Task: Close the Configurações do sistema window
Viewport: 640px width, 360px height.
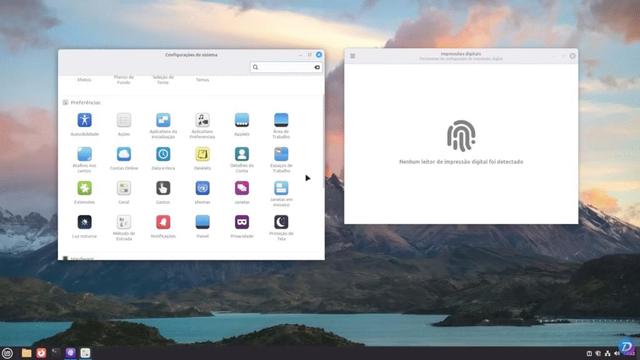Action: pos(319,55)
